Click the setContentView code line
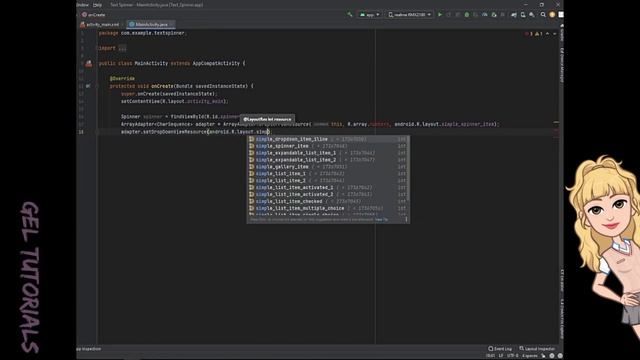Screen dimensions: 640x360 [175, 101]
